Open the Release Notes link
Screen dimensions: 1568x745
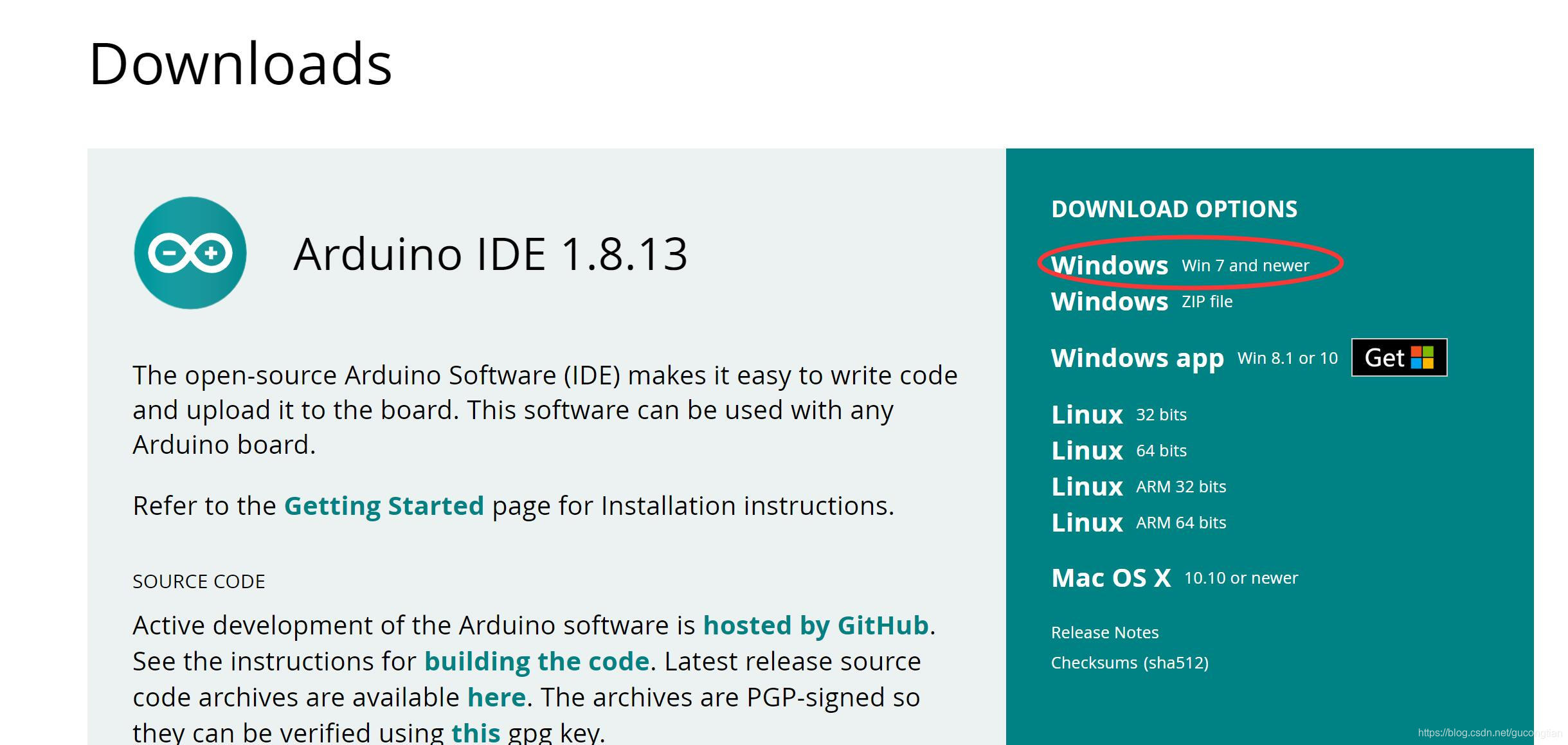coord(1104,633)
